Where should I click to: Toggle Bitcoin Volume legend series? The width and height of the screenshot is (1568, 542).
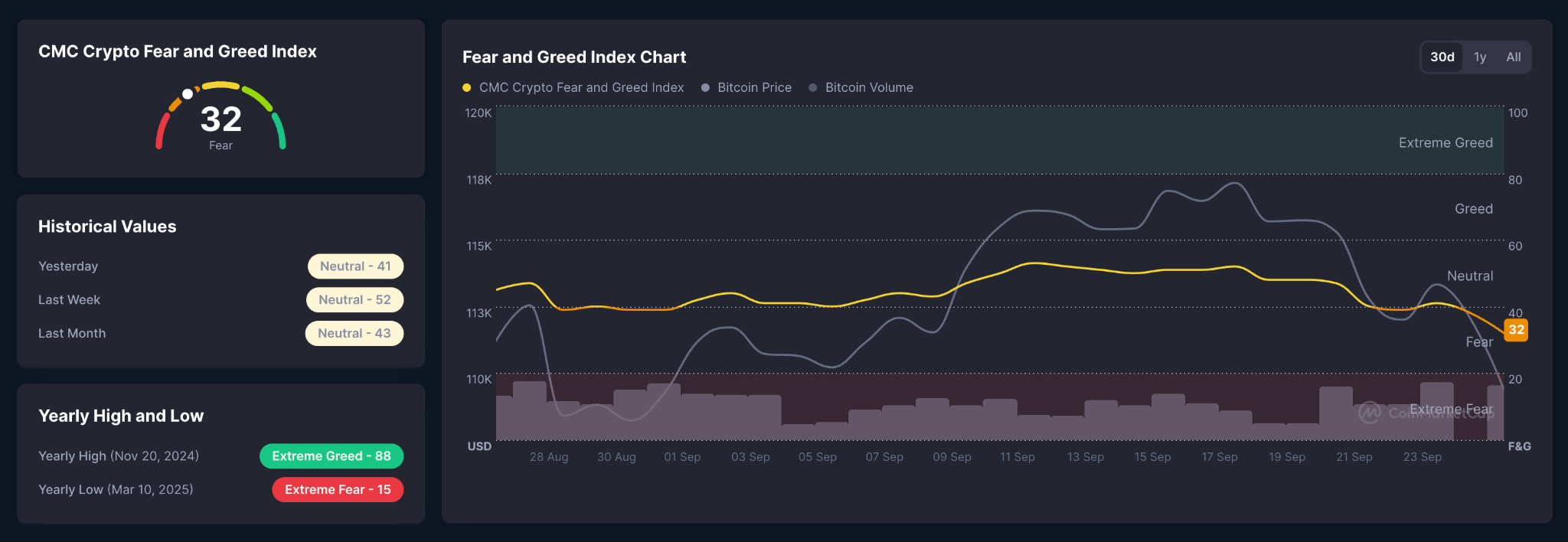tap(861, 88)
